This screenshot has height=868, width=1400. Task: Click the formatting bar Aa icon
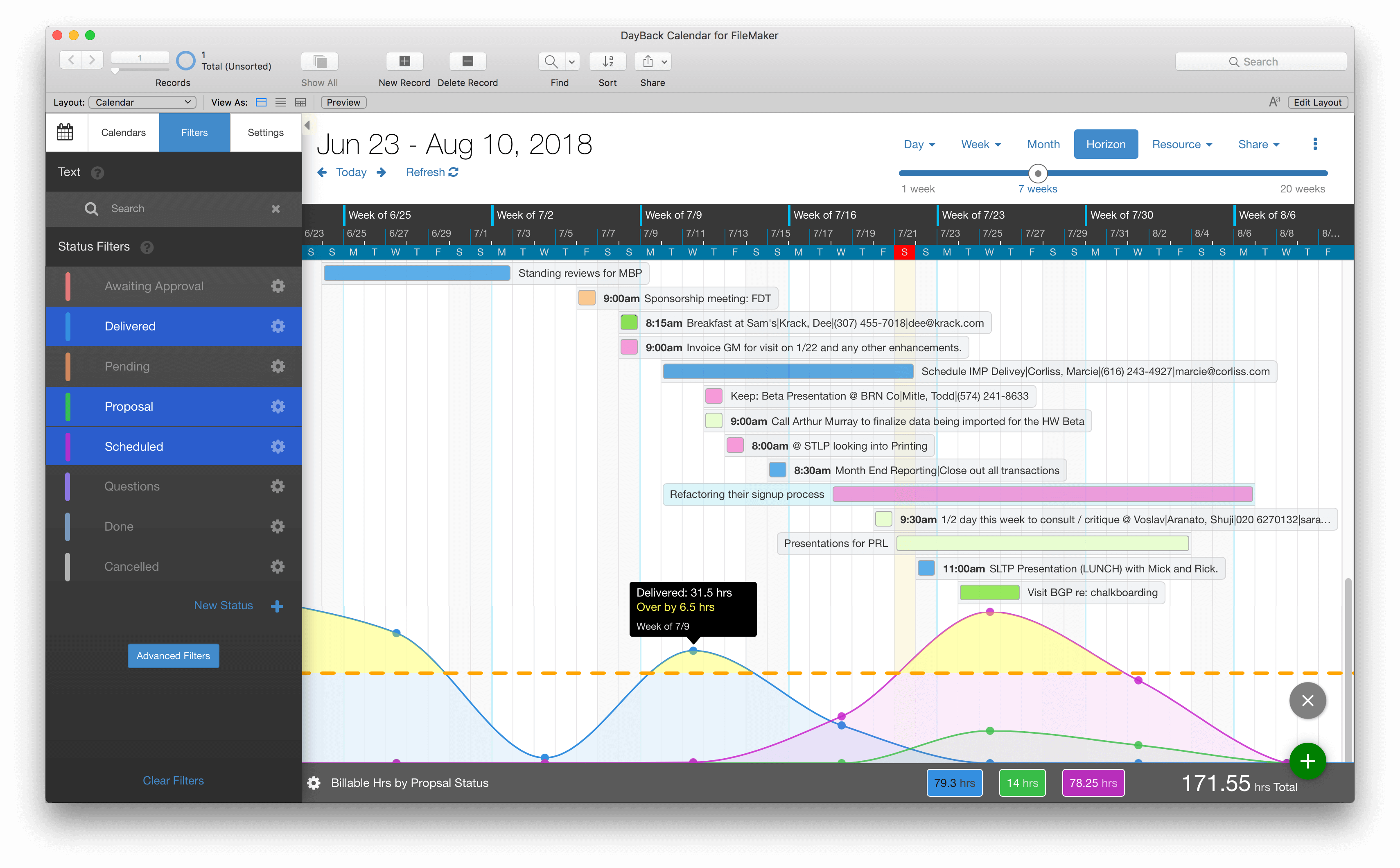[x=1274, y=102]
